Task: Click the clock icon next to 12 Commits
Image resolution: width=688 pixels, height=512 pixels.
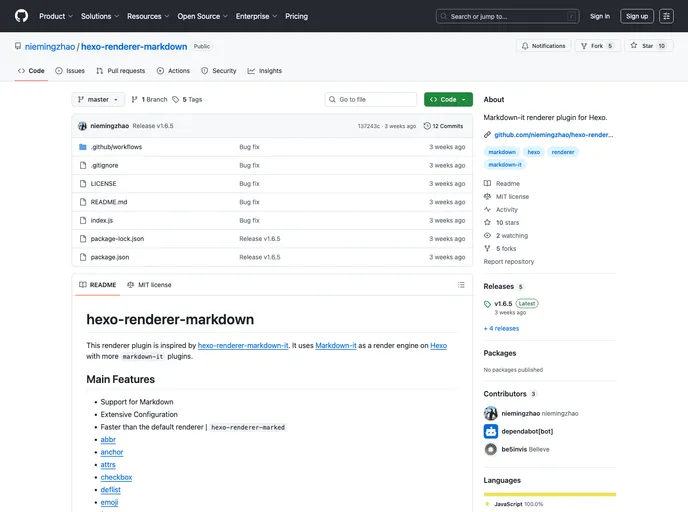Action: pyautogui.click(x=427, y=126)
